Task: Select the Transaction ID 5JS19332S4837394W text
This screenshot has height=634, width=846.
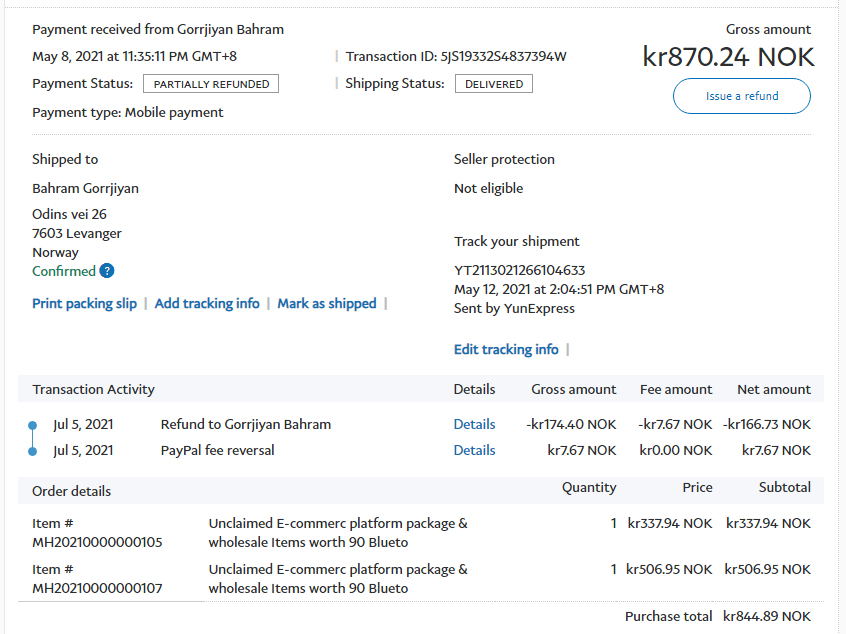Action: coord(503,56)
